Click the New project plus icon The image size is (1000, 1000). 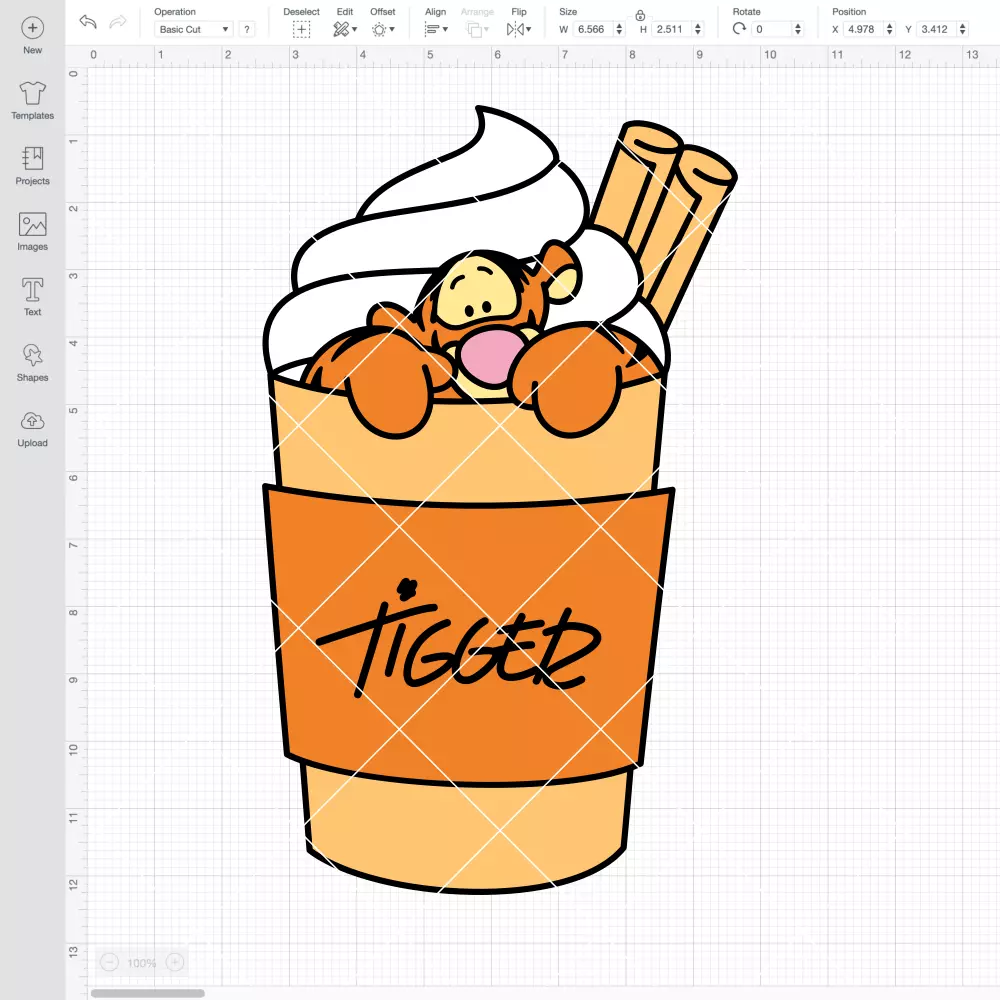point(33,28)
